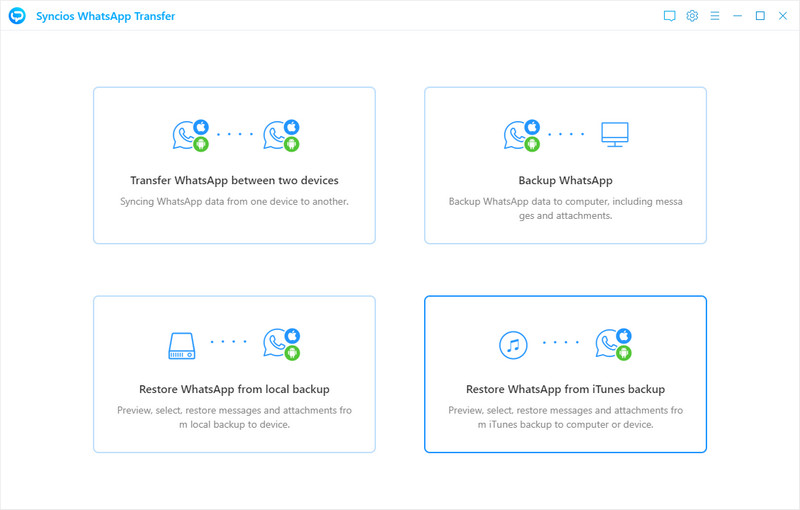Click the Syncios logo icon in title bar

click(x=17, y=16)
